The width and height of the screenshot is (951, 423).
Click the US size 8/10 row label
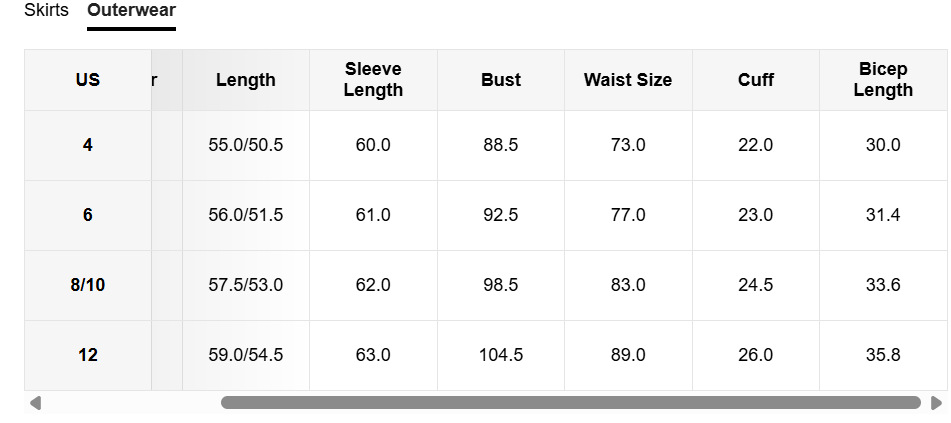[x=88, y=285]
